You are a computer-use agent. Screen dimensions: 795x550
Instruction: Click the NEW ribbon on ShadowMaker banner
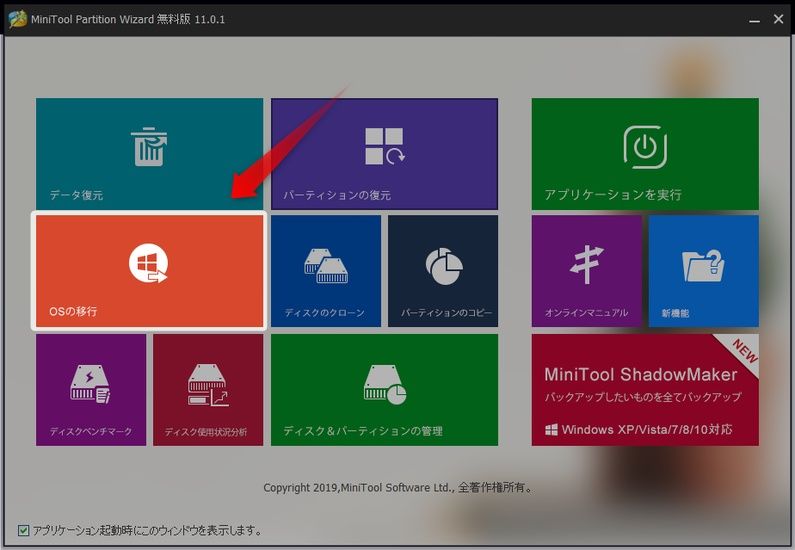coord(744,351)
